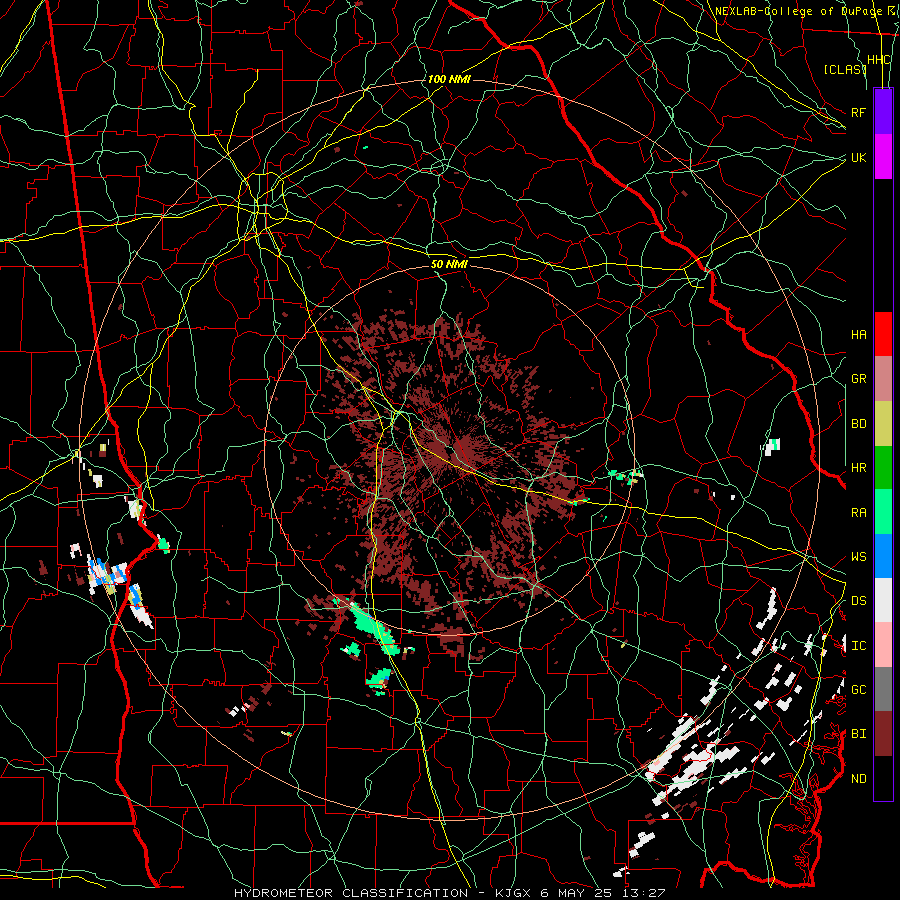Viewport: 900px width, 900px height.
Task: Click the [CLAS] unit label
Action: (844, 69)
